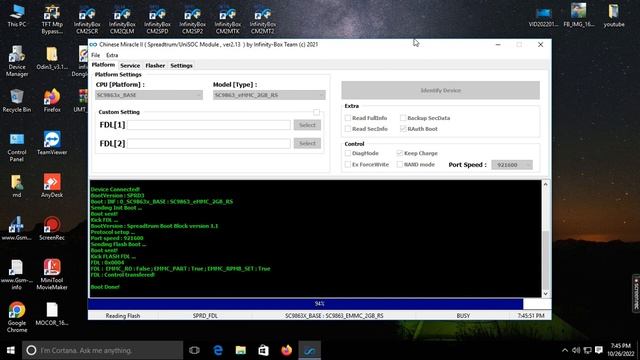
Task: Enable Custom Setting checkbox
Action: [x=316, y=112]
